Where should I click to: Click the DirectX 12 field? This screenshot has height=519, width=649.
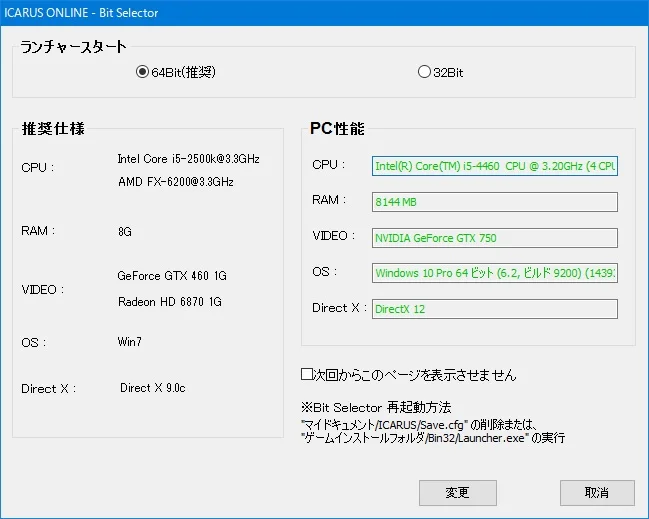click(495, 309)
